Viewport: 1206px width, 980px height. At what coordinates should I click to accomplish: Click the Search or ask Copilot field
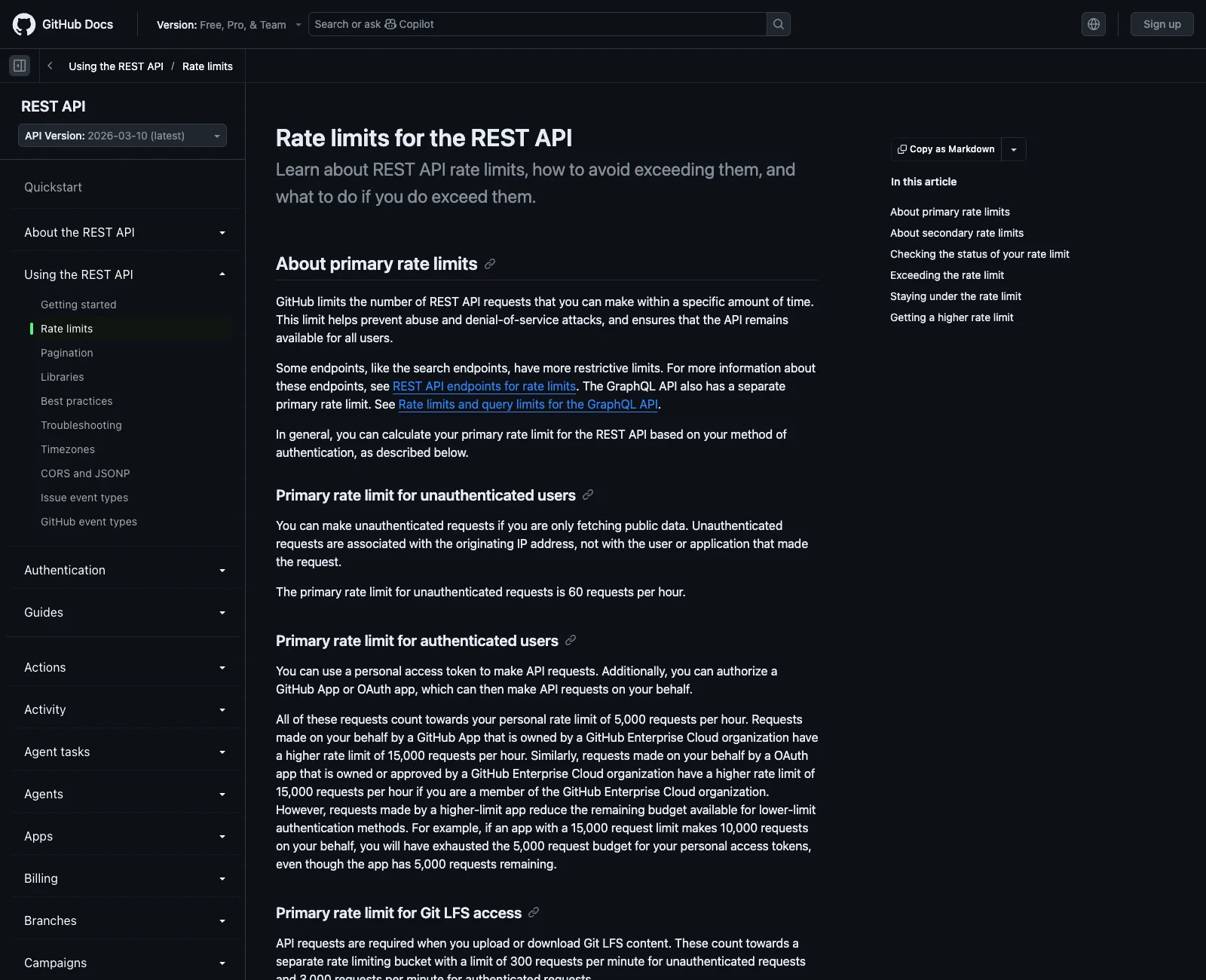click(537, 24)
